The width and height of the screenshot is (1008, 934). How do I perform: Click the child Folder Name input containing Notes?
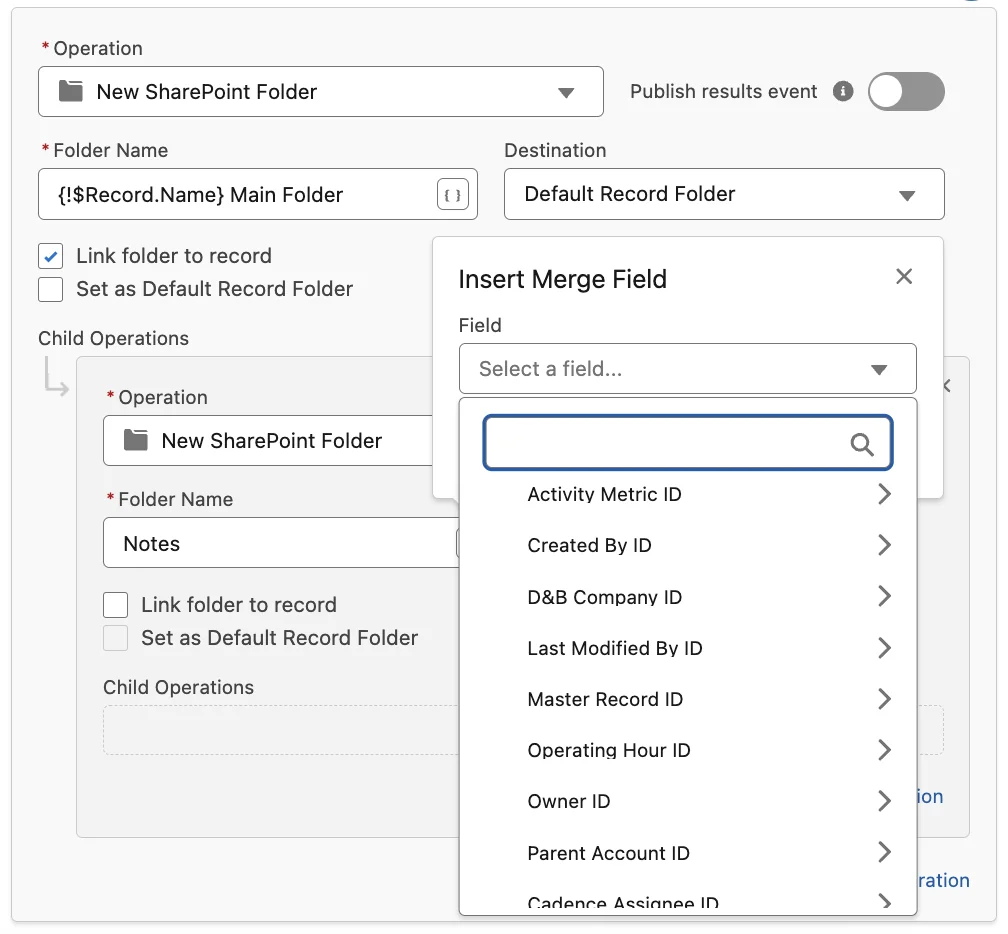coord(281,543)
